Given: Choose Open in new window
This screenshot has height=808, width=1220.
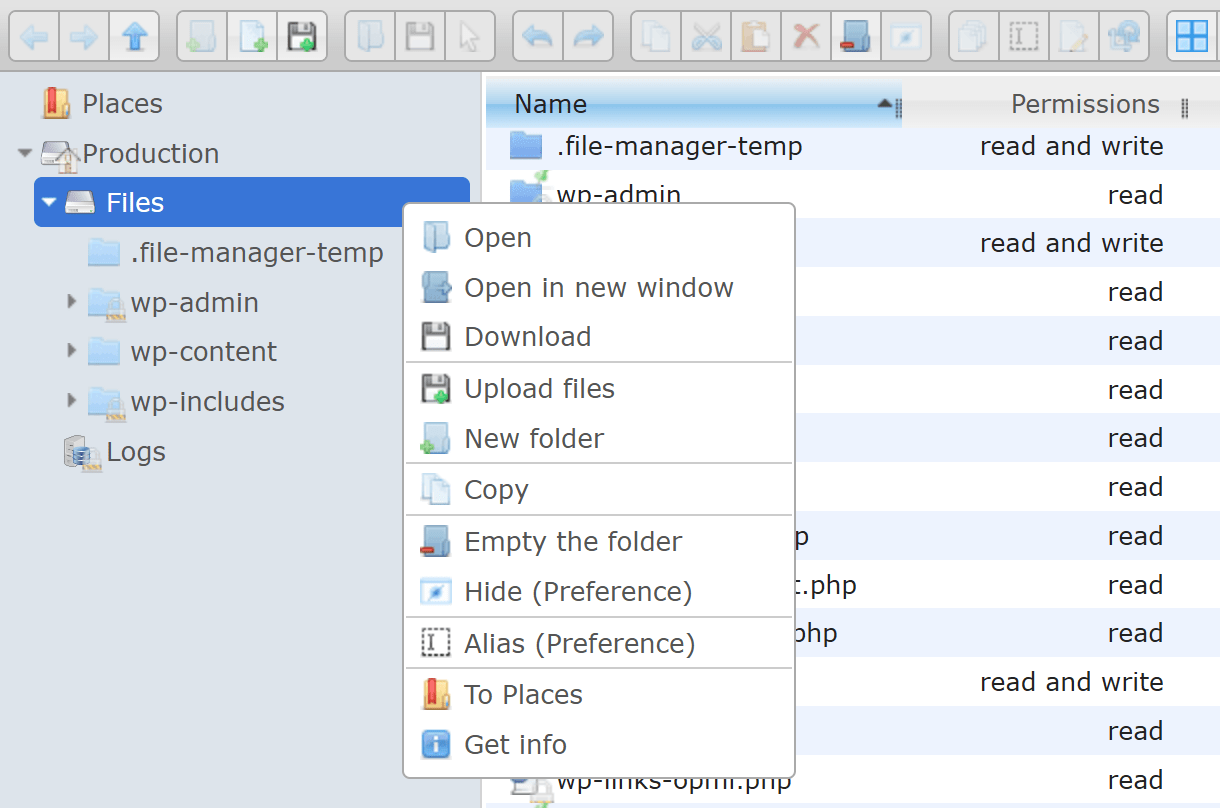Looking at the screenshot, I should pos(598,287).
